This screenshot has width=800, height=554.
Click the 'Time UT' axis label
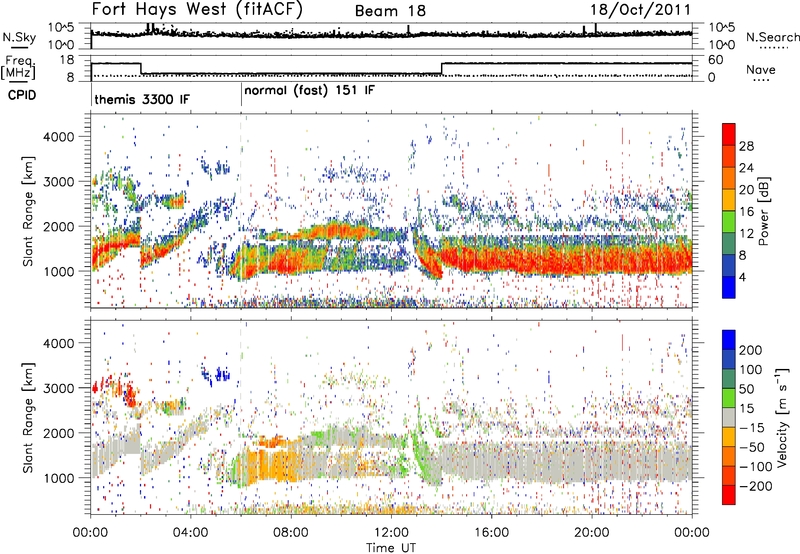(391, 547)
